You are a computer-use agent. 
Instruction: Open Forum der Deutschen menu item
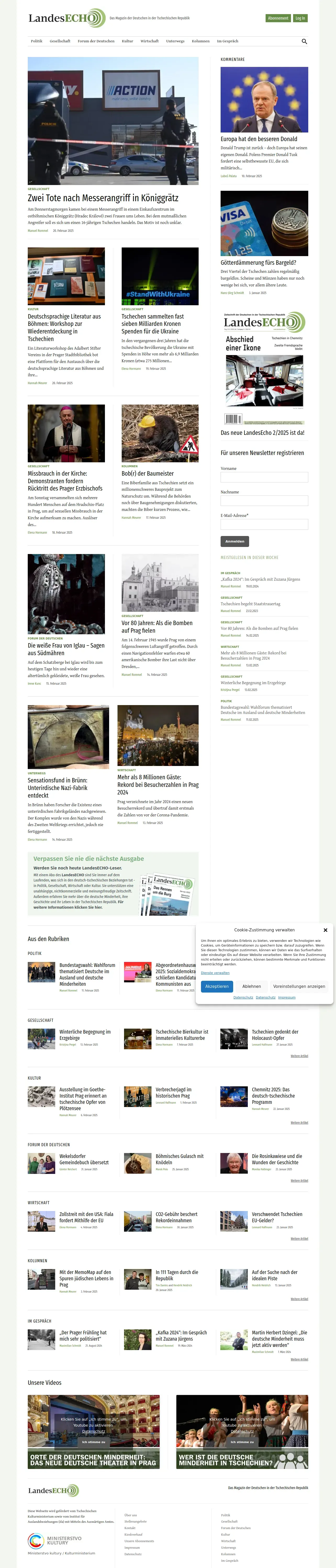tap(96, 41)
